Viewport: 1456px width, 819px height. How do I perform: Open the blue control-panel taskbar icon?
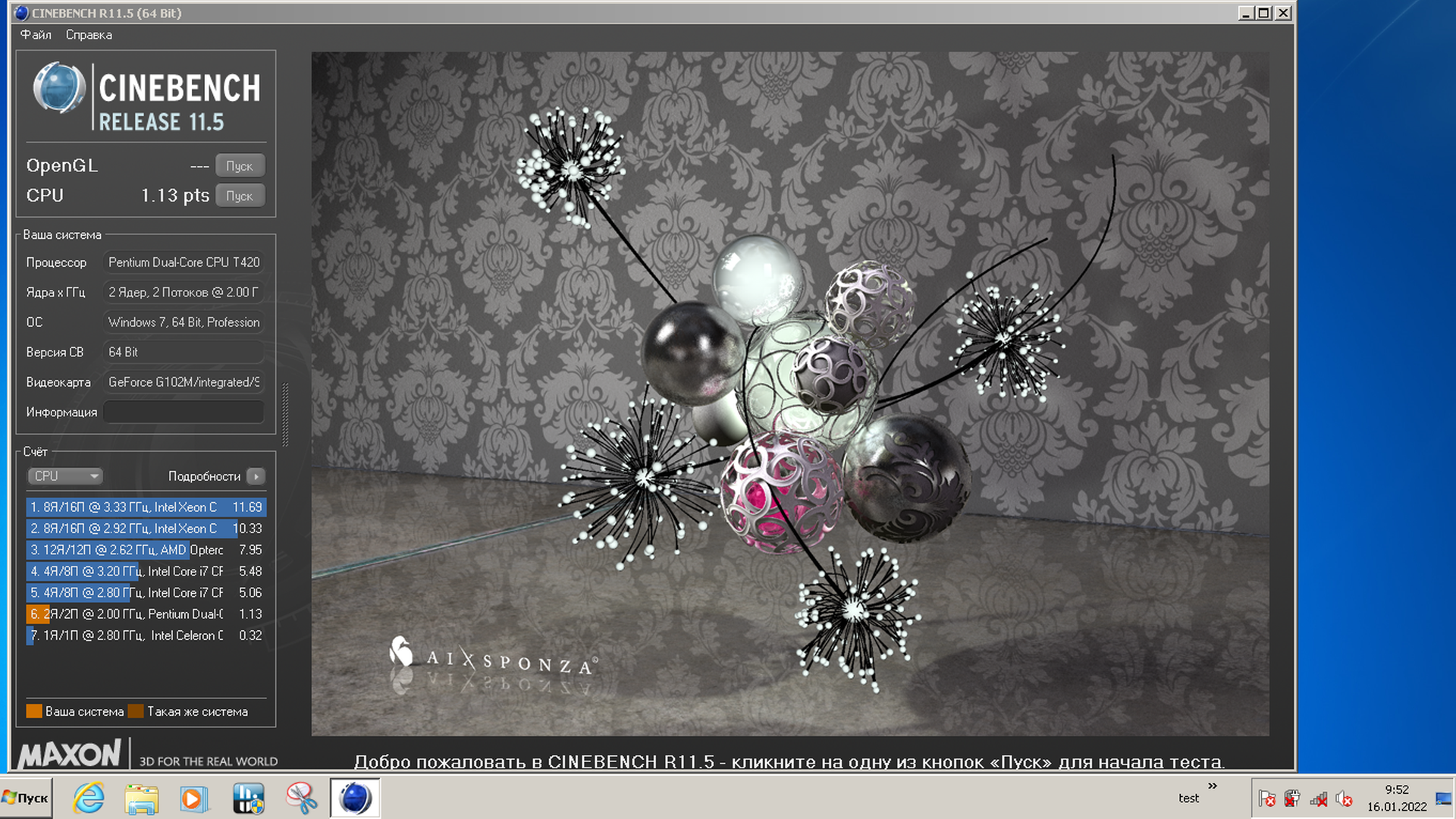[x=248, y=799]
